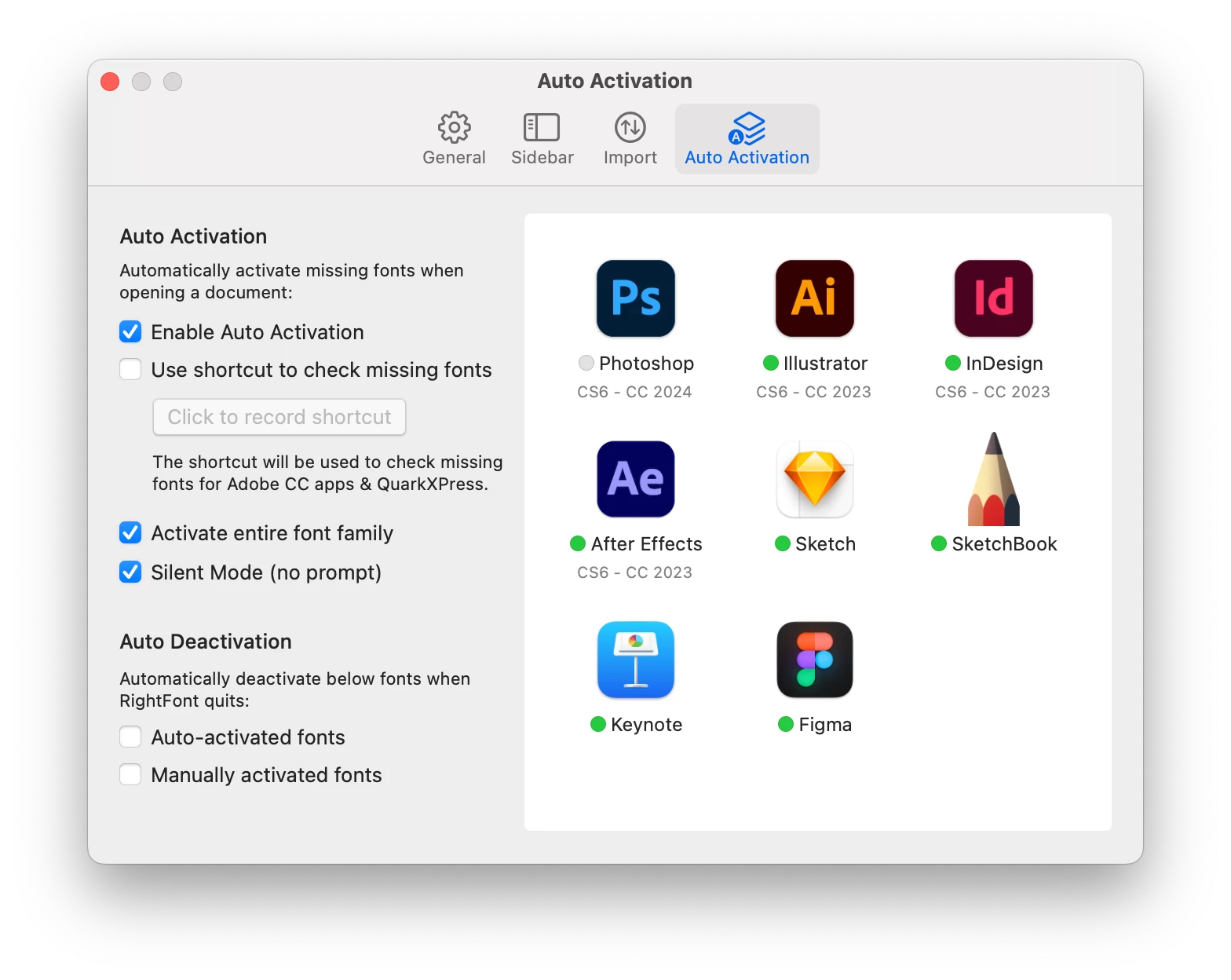
Task: Click the Keynote label text
Action: point(647,725)
